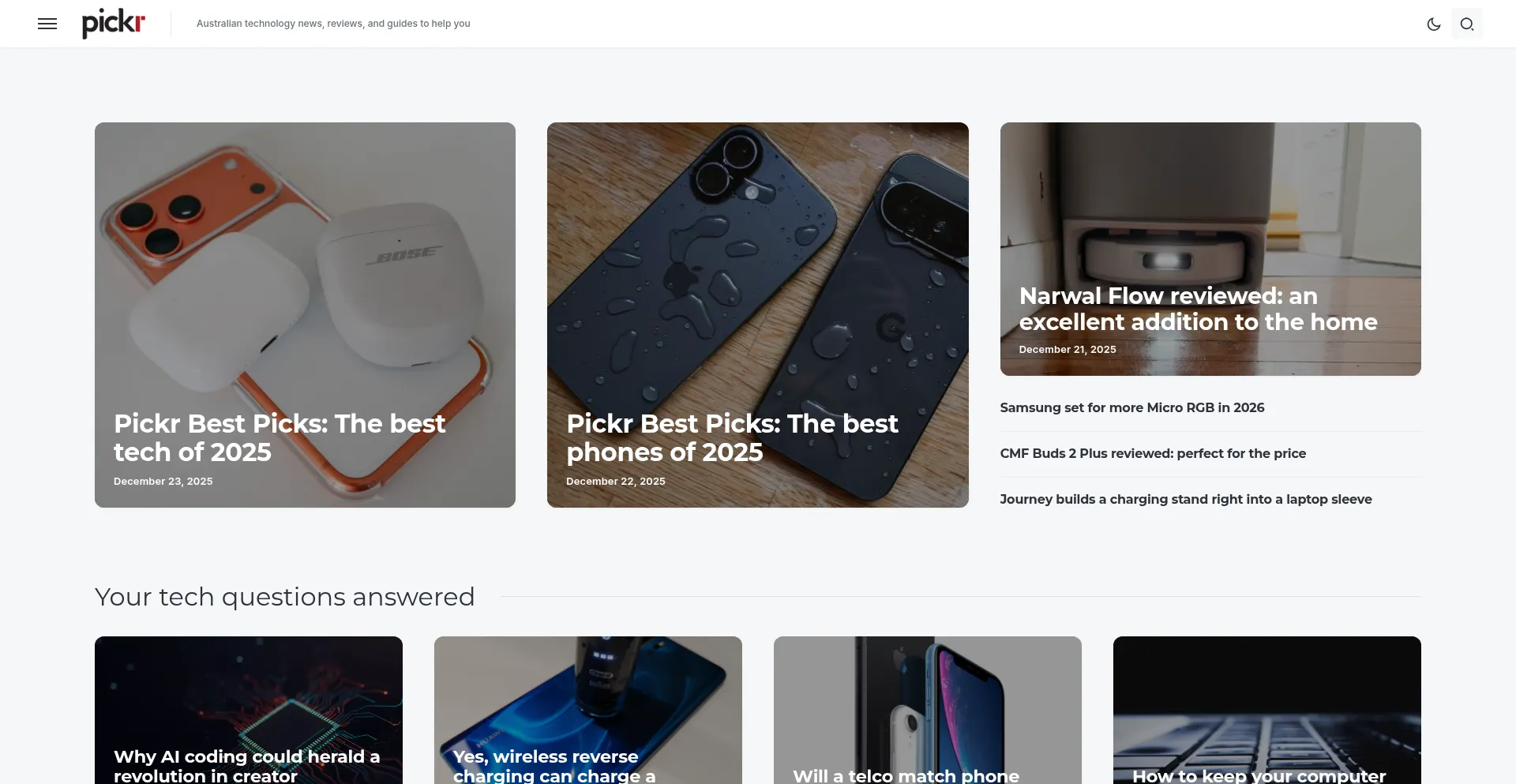Open keep your computer article card
Viewport: 1516px width, 784px height.
1267,711
